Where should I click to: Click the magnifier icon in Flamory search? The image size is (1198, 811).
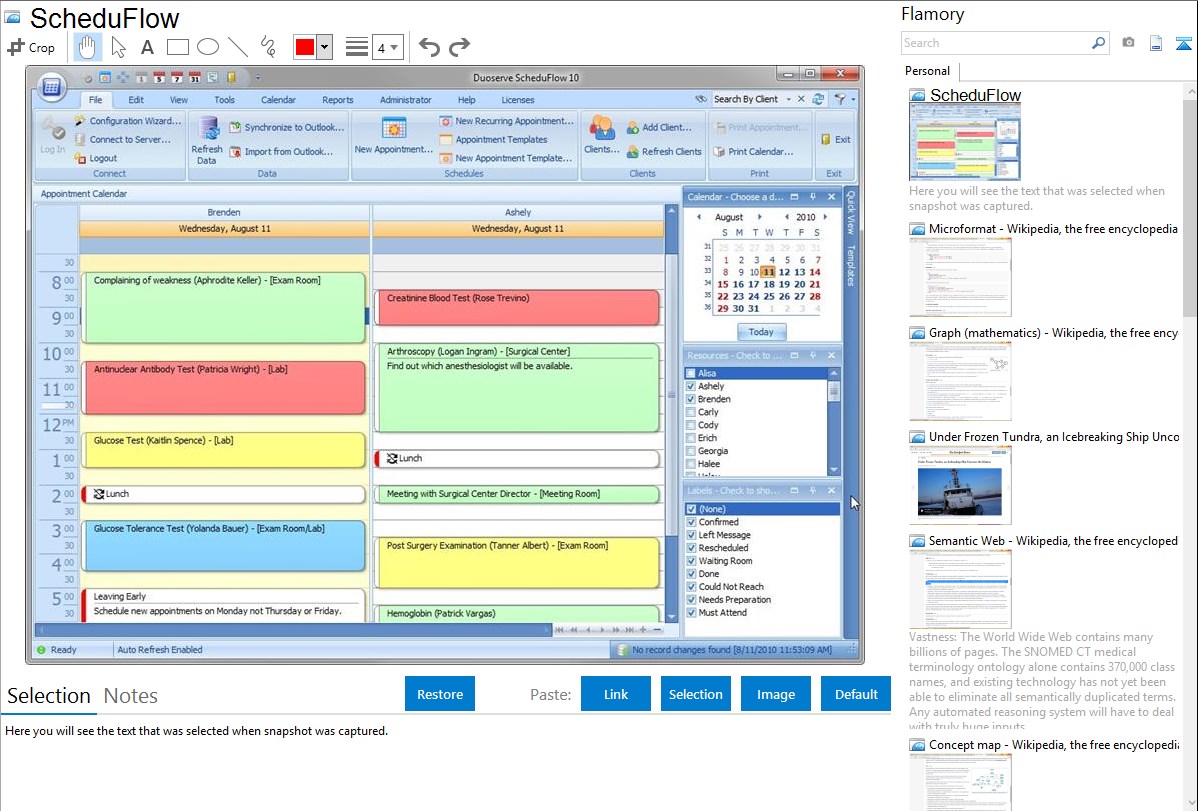click(x=1098, y=43)
